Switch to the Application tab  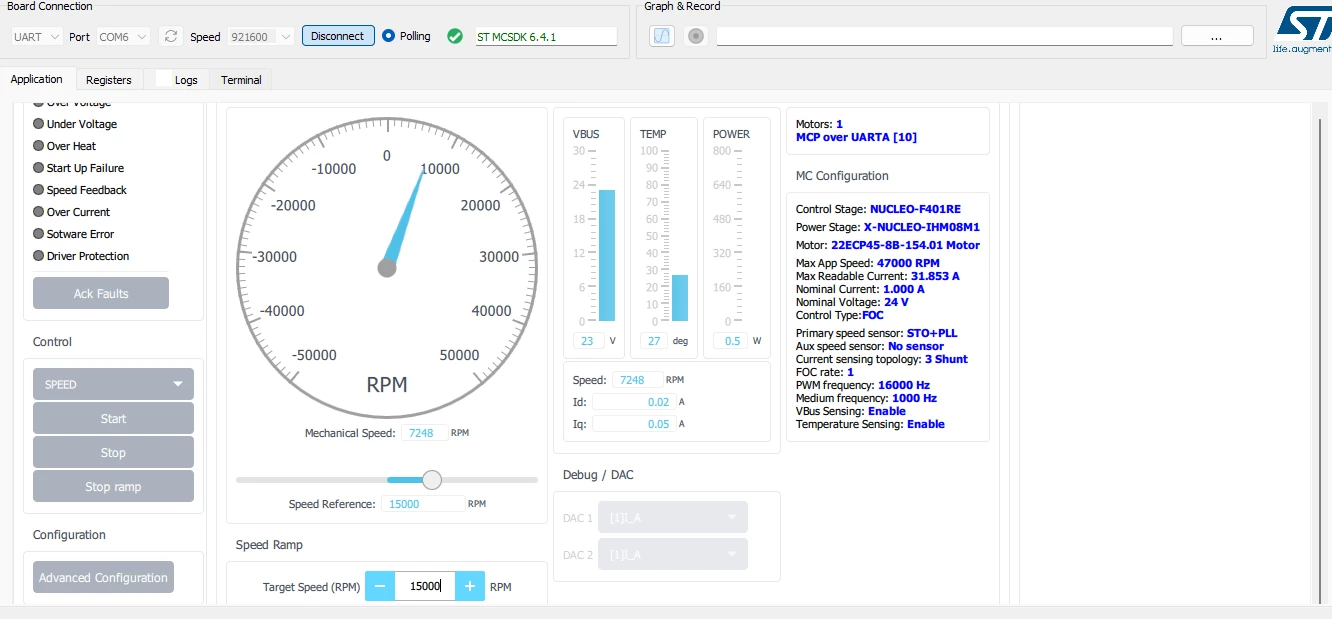[x=37, y=79]
